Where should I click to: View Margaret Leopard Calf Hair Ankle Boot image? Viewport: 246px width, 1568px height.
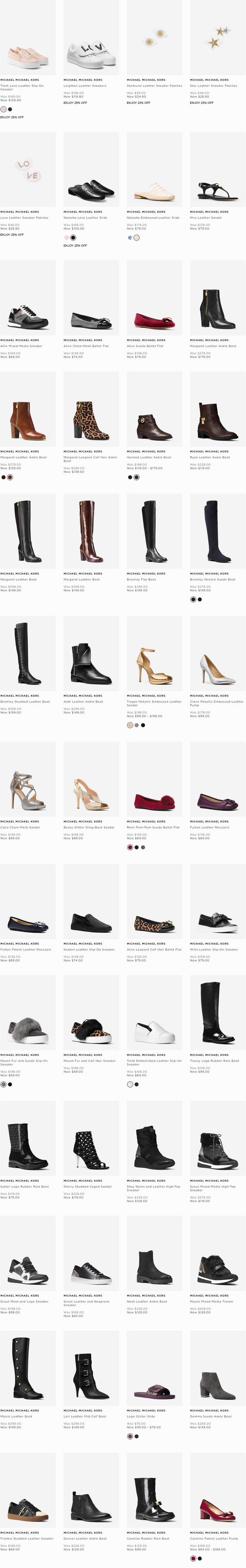(91, 410)
